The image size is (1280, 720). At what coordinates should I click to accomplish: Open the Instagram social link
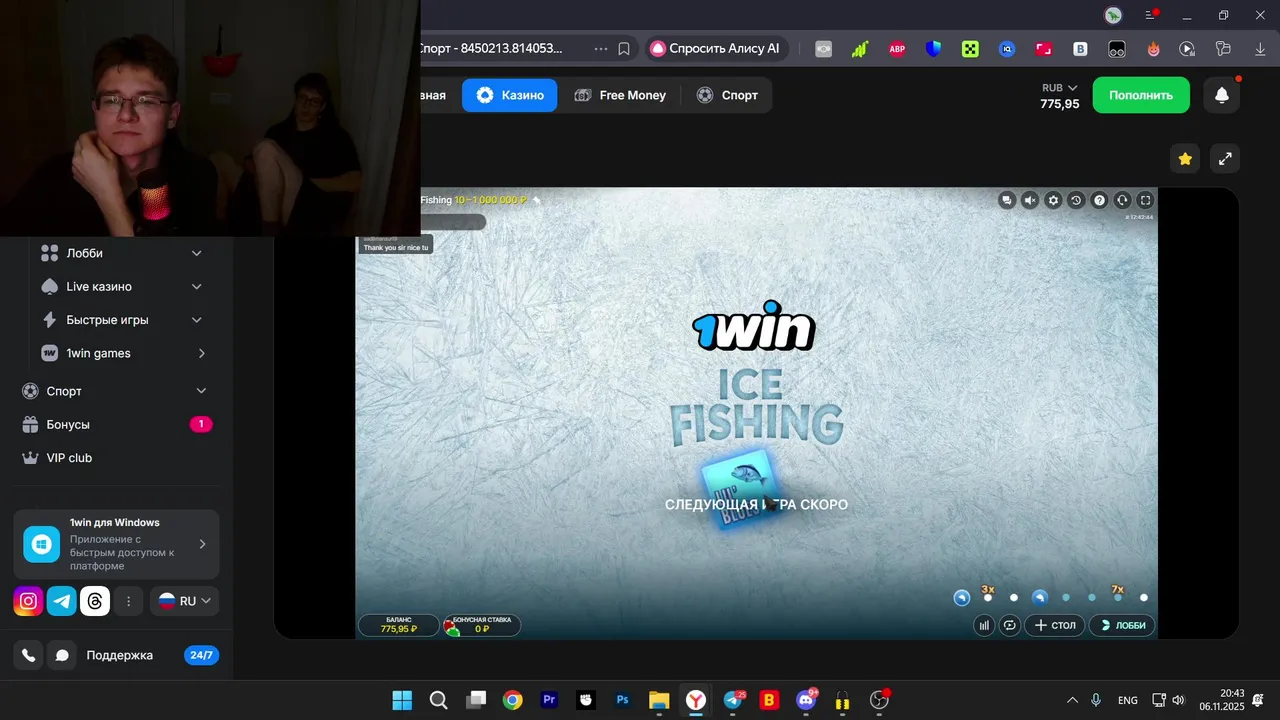point(28,601)
